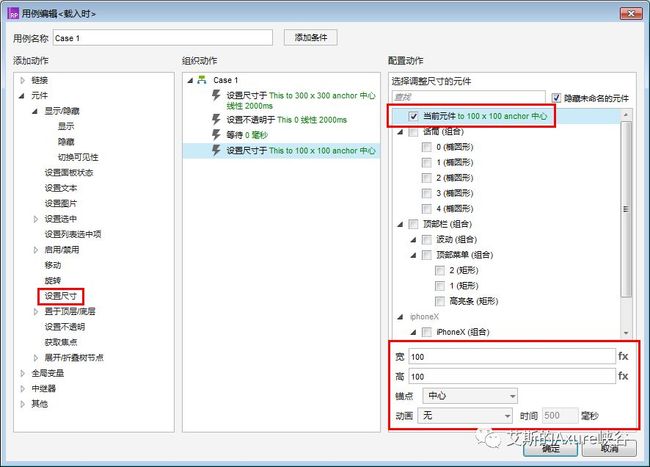The height and width of the screenshot is (467, 650).
Task: Click the fx icon beside the height field
Action: click(623, 376)
